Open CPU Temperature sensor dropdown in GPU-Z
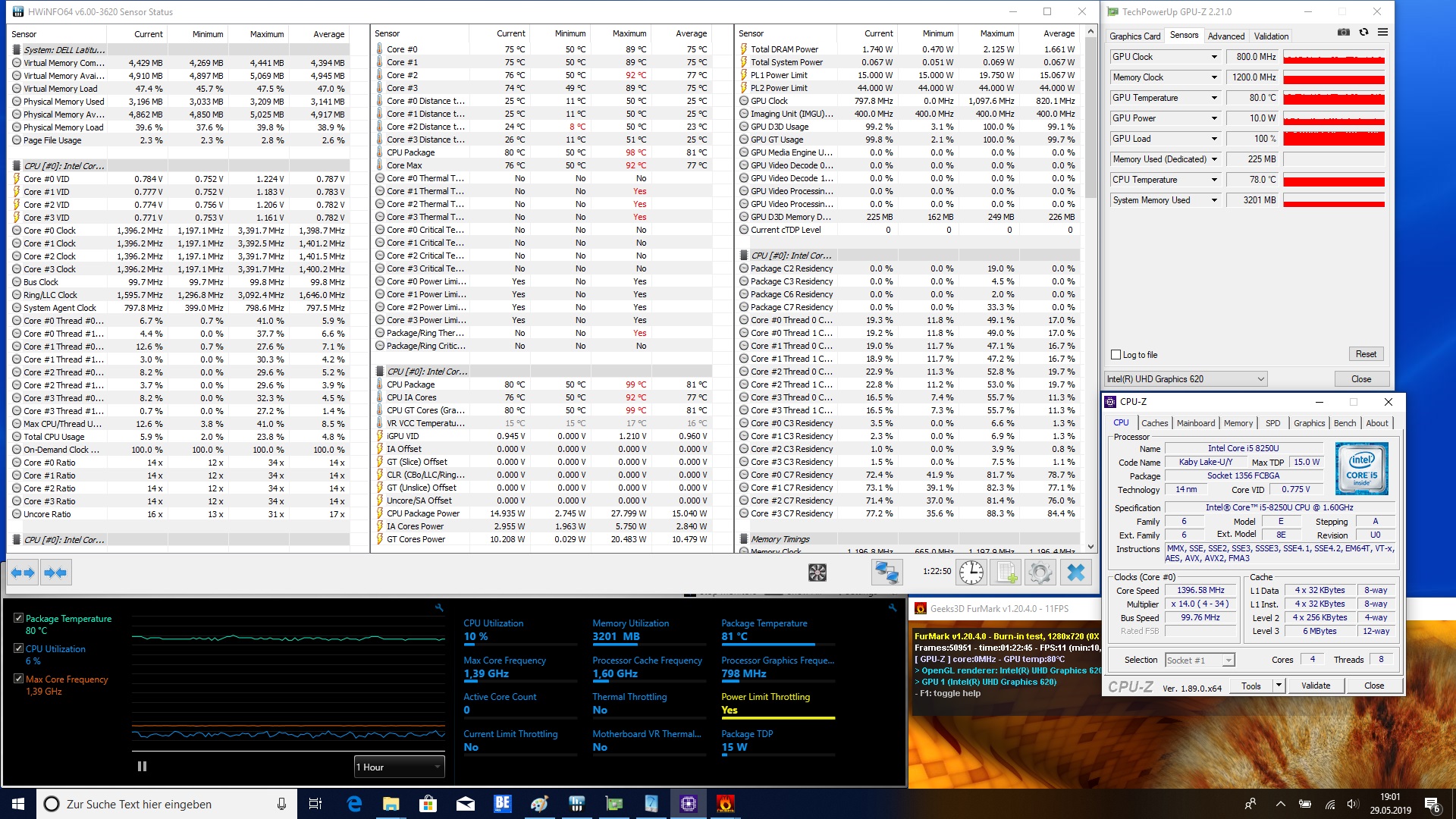This screenshot has height=819, width=1456. [1214, 180]
